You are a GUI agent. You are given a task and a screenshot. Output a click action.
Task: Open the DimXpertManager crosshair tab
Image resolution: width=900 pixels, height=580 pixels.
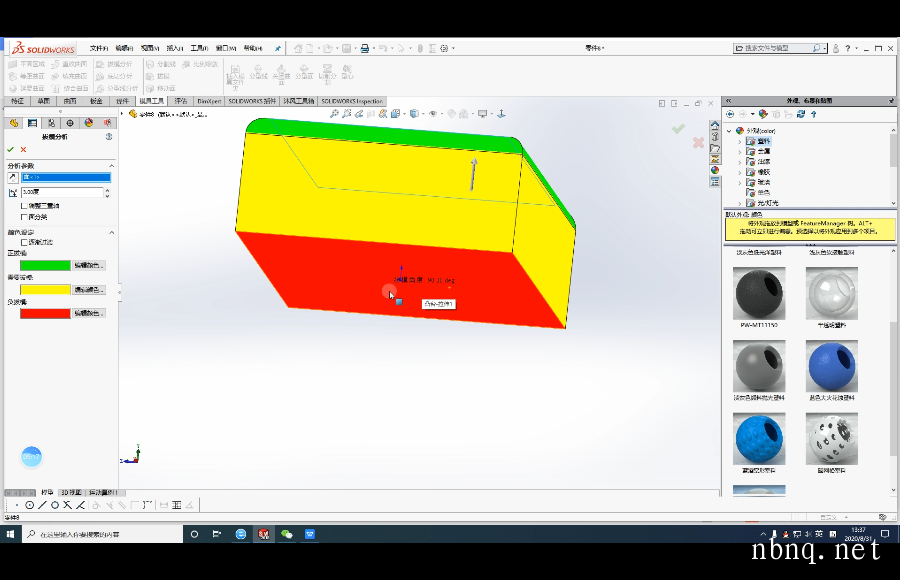click(70, 123)
